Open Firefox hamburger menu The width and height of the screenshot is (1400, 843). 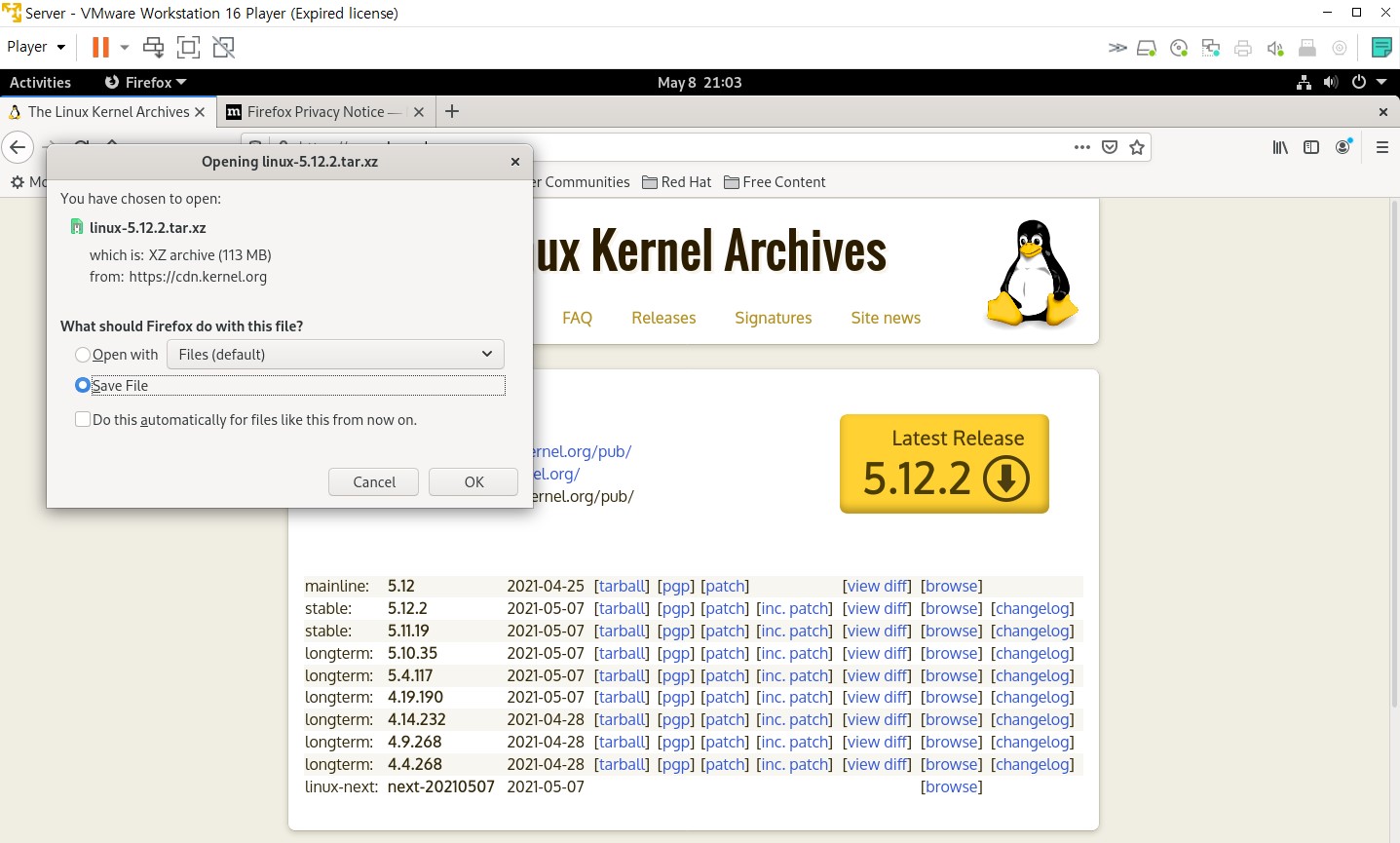[x=1381, y=147]
